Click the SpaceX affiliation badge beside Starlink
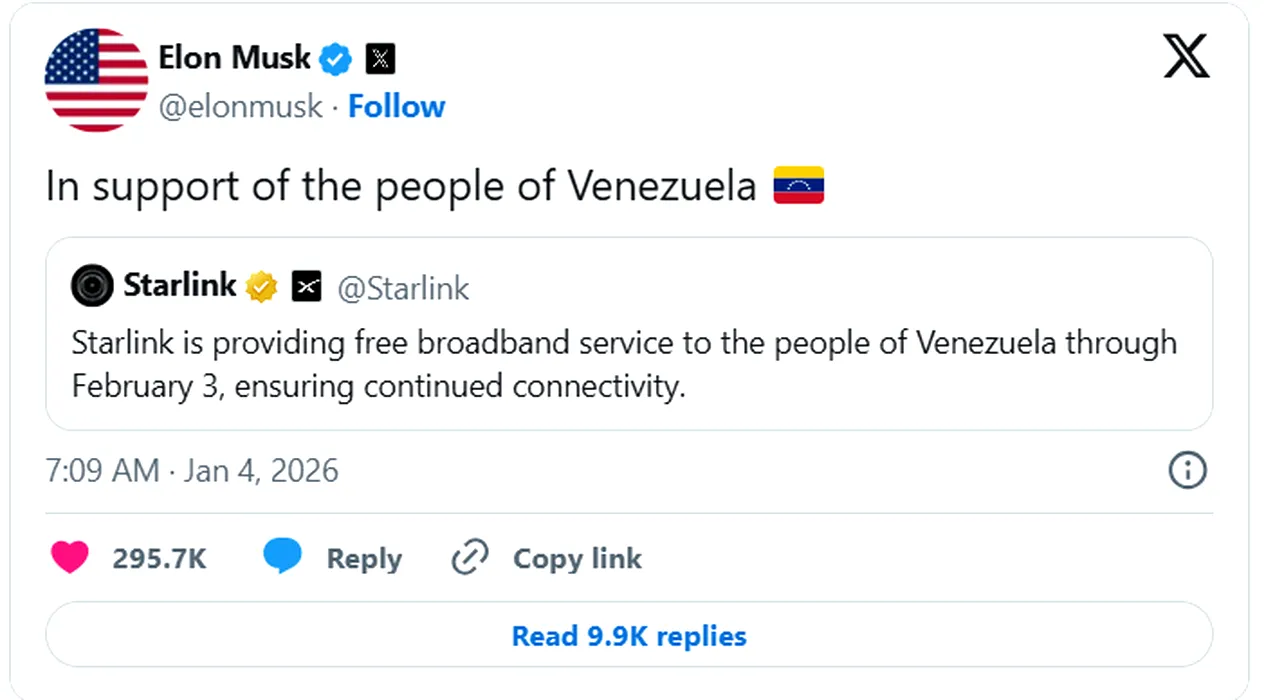The width and height of the screenshot is (1266, 700). pyautogui.click(x=307, y=288)
